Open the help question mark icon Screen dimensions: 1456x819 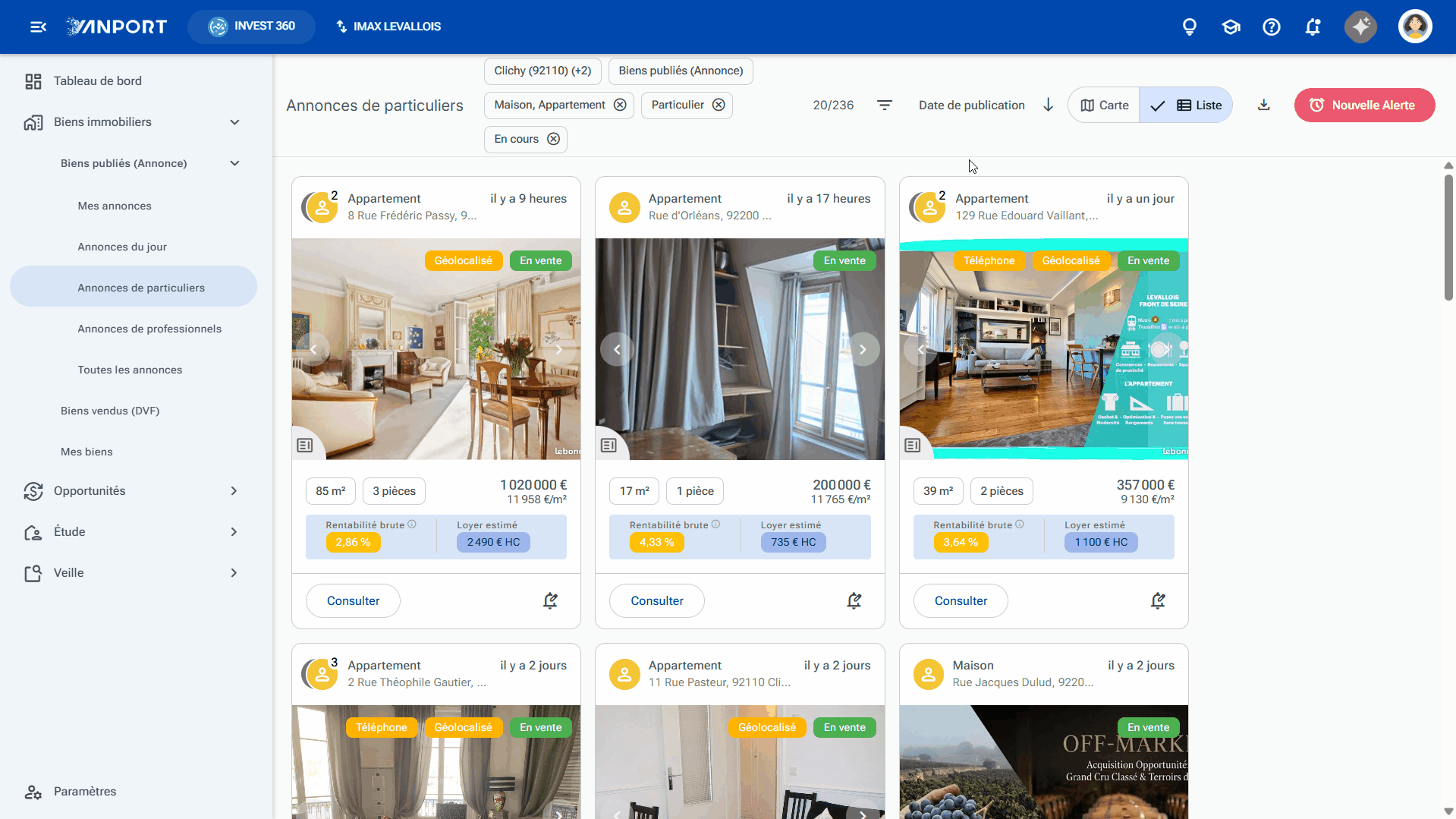(1272, 27)
